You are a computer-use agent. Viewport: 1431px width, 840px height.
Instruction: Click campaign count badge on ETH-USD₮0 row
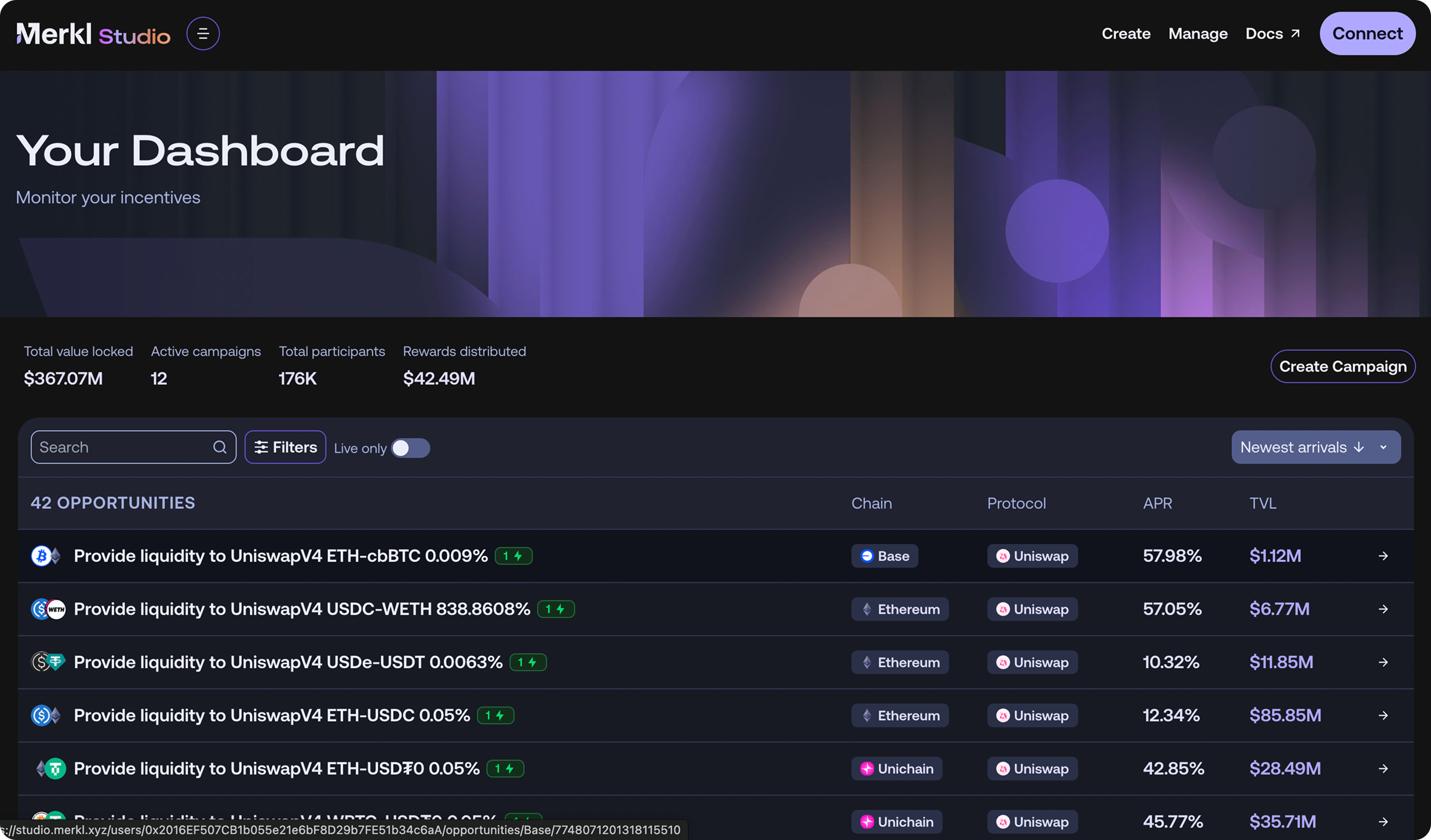coord(505,768)
